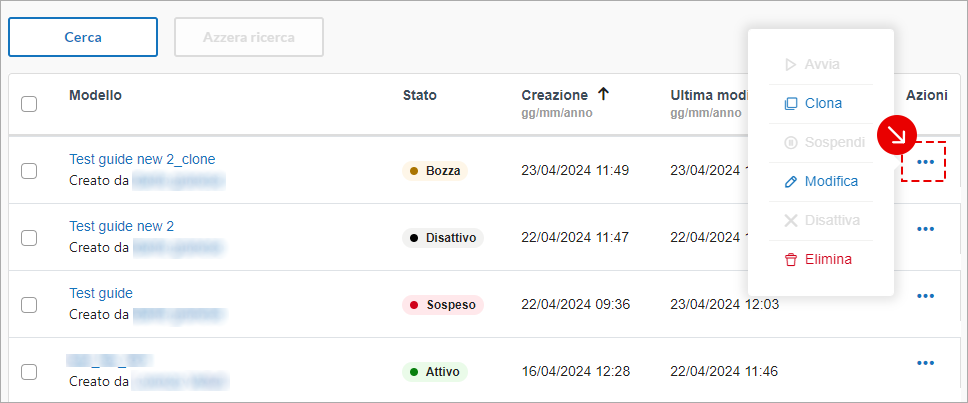Select the Test guide new 2_clone row checkbox
The width and height of the screenshot is (968, 403).
point(29,171)
